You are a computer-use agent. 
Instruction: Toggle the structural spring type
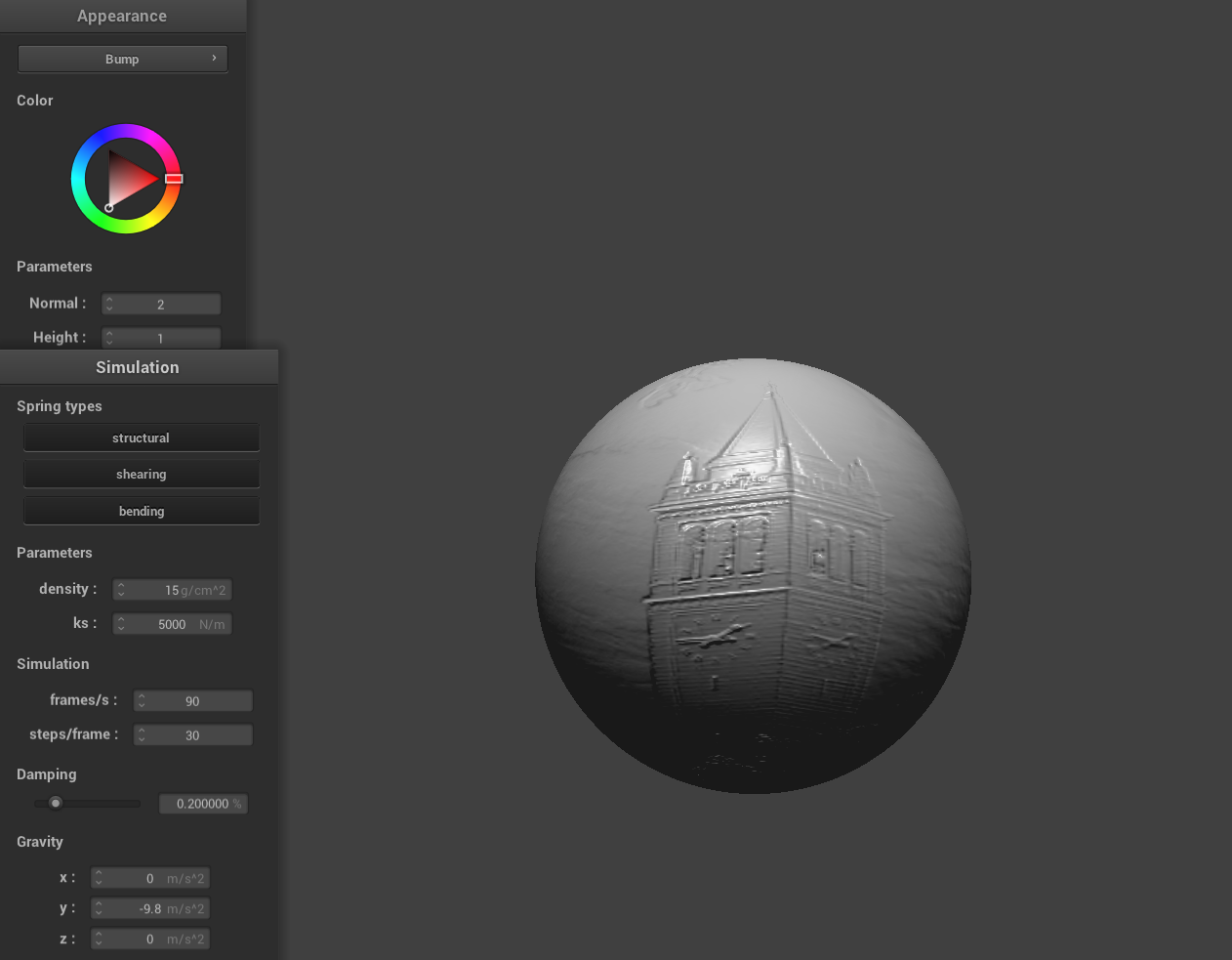pos(142,438)
